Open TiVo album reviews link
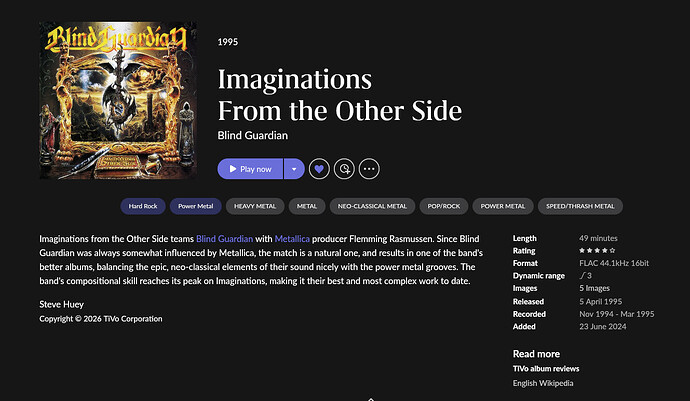The width and height of the screenshot is (690, 401). coord(546,369)
